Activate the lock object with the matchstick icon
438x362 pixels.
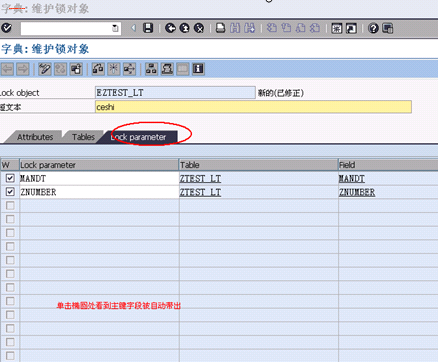(x=114, y=69)
